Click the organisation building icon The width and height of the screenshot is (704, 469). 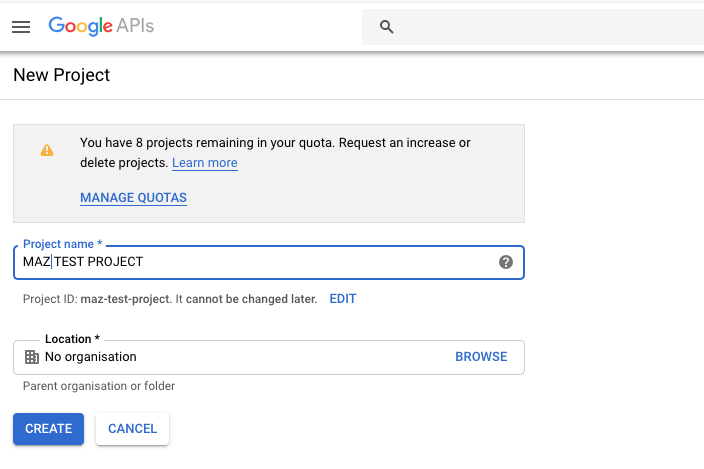tap(31, 357)
